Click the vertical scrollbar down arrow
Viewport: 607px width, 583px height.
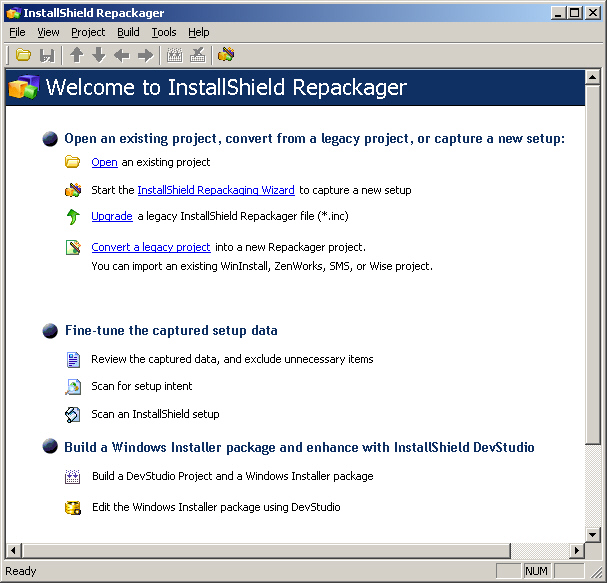coord(594,535)
